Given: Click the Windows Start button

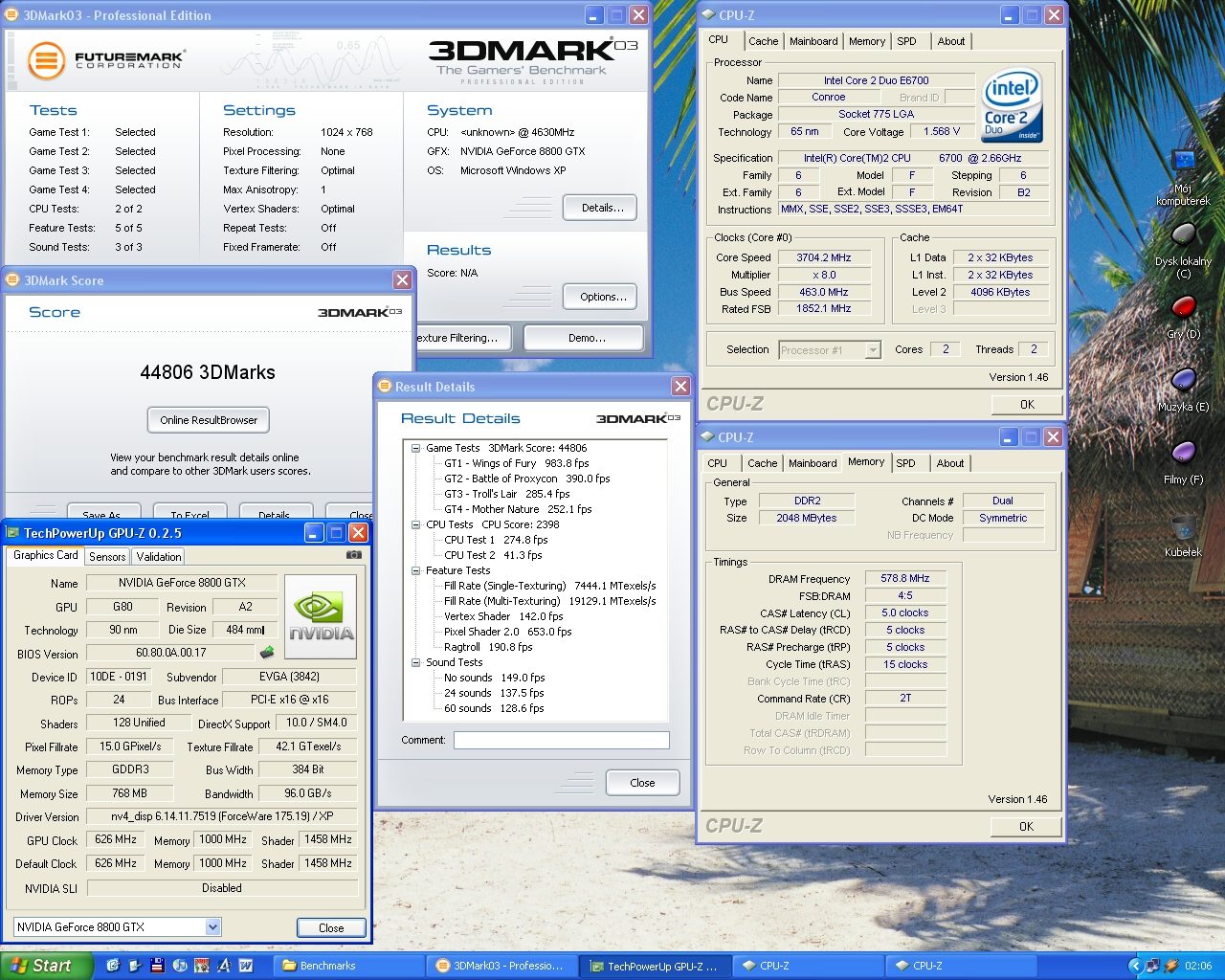Looking at the screenshot, I should point(46,966).
